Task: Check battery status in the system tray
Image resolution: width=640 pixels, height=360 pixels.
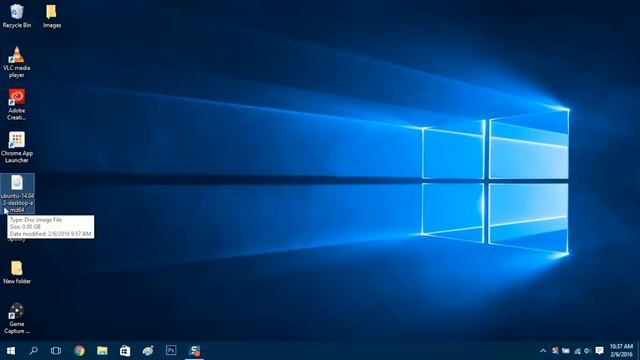Action: tap(566, 351)
